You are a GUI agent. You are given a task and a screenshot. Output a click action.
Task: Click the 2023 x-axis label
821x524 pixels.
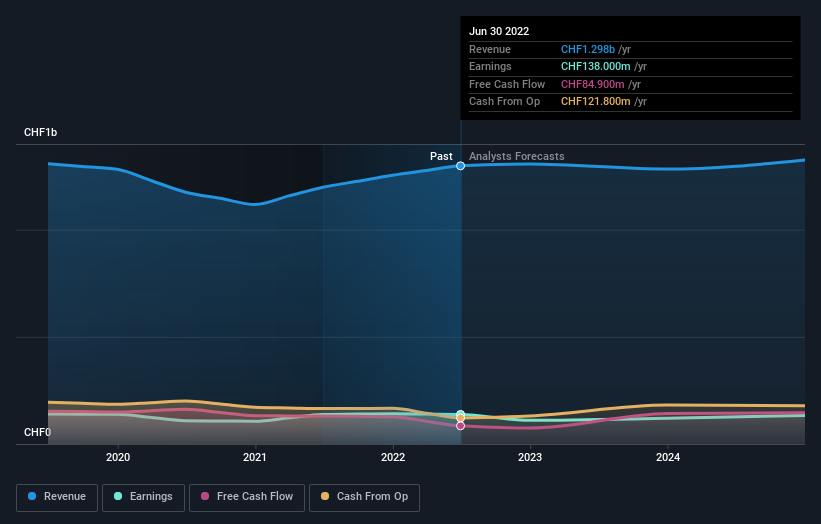(x=530, y=457)
